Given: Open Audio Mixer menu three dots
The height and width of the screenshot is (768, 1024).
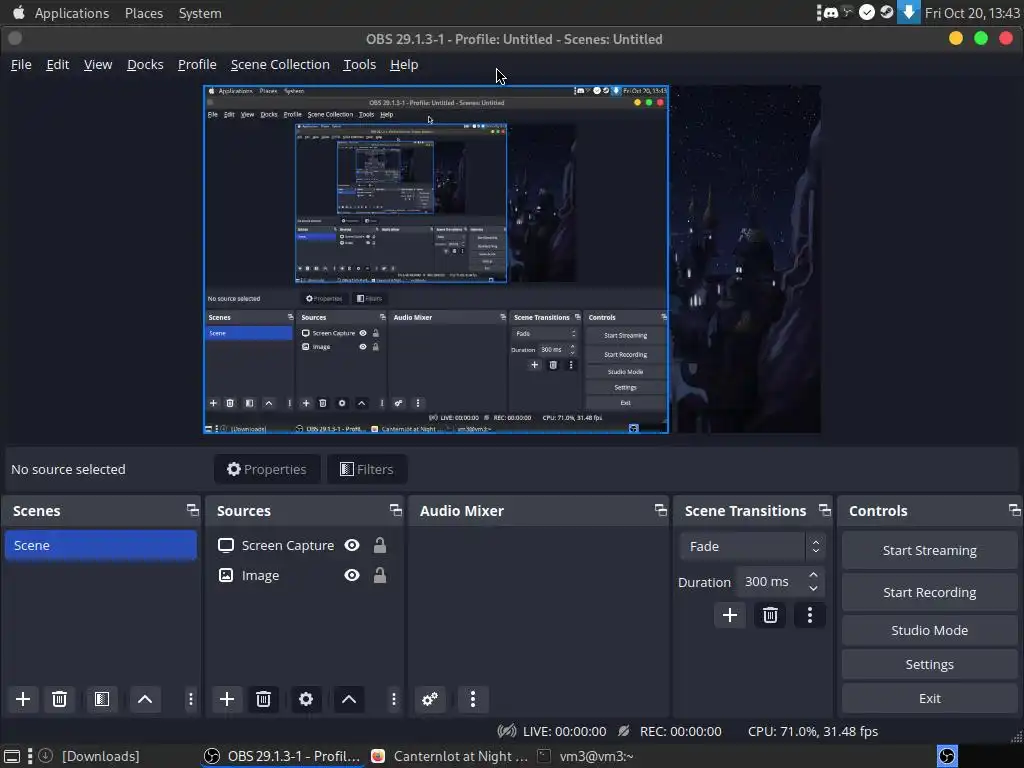Looking at the screenshot, I should (x=473, y=699).
